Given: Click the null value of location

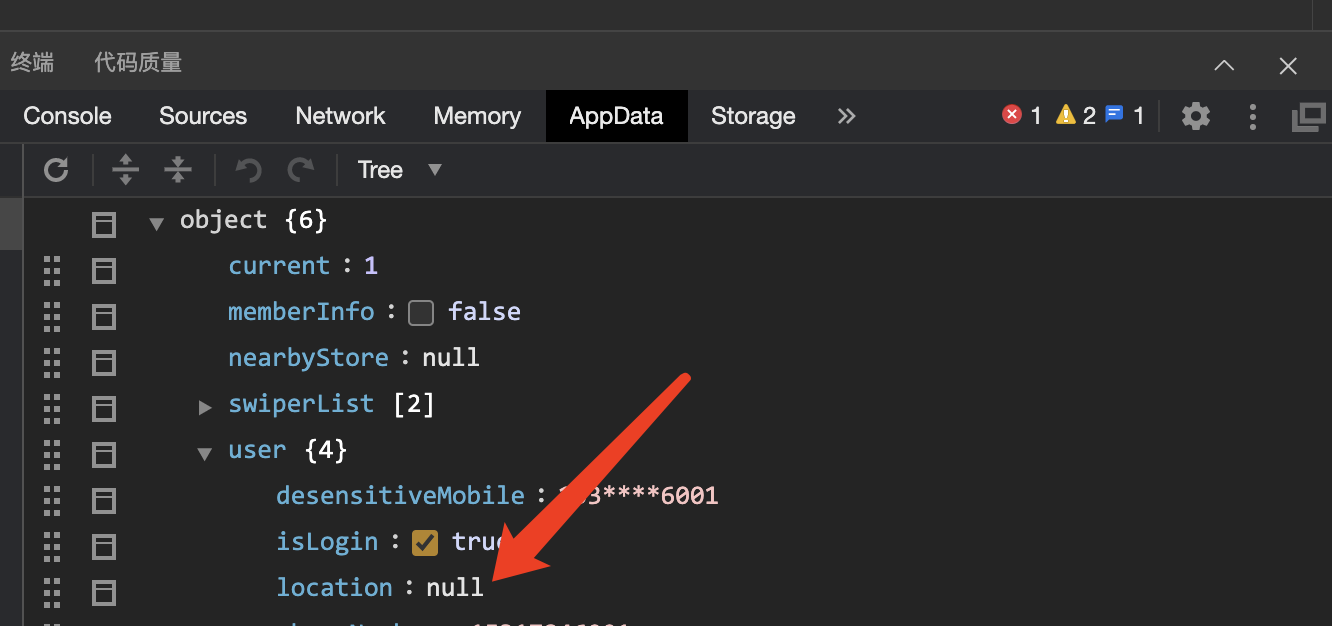Looking at the screenshot, I should pyautogui.click(x=455, y=588).
